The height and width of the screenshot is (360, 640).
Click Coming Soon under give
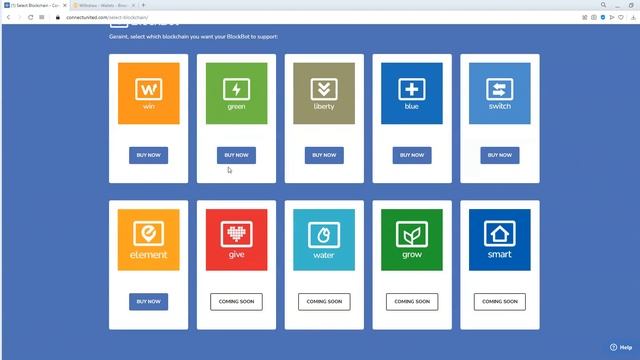(236, 302)
